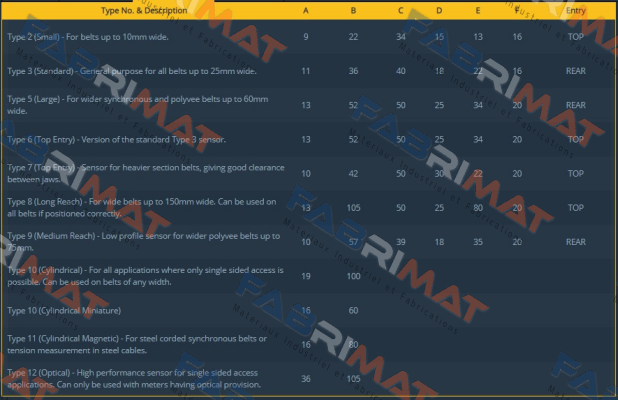Select the 'Type 11 (Cylindrical Magnetic)' description text
This screenshot has width=618, height=400.
[137, 344]
